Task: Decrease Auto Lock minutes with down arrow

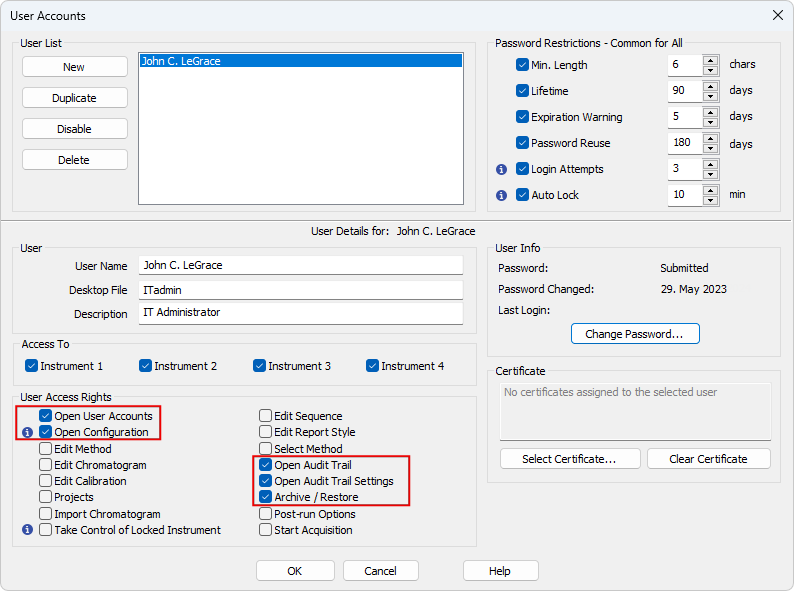Action: coord(710,200)
